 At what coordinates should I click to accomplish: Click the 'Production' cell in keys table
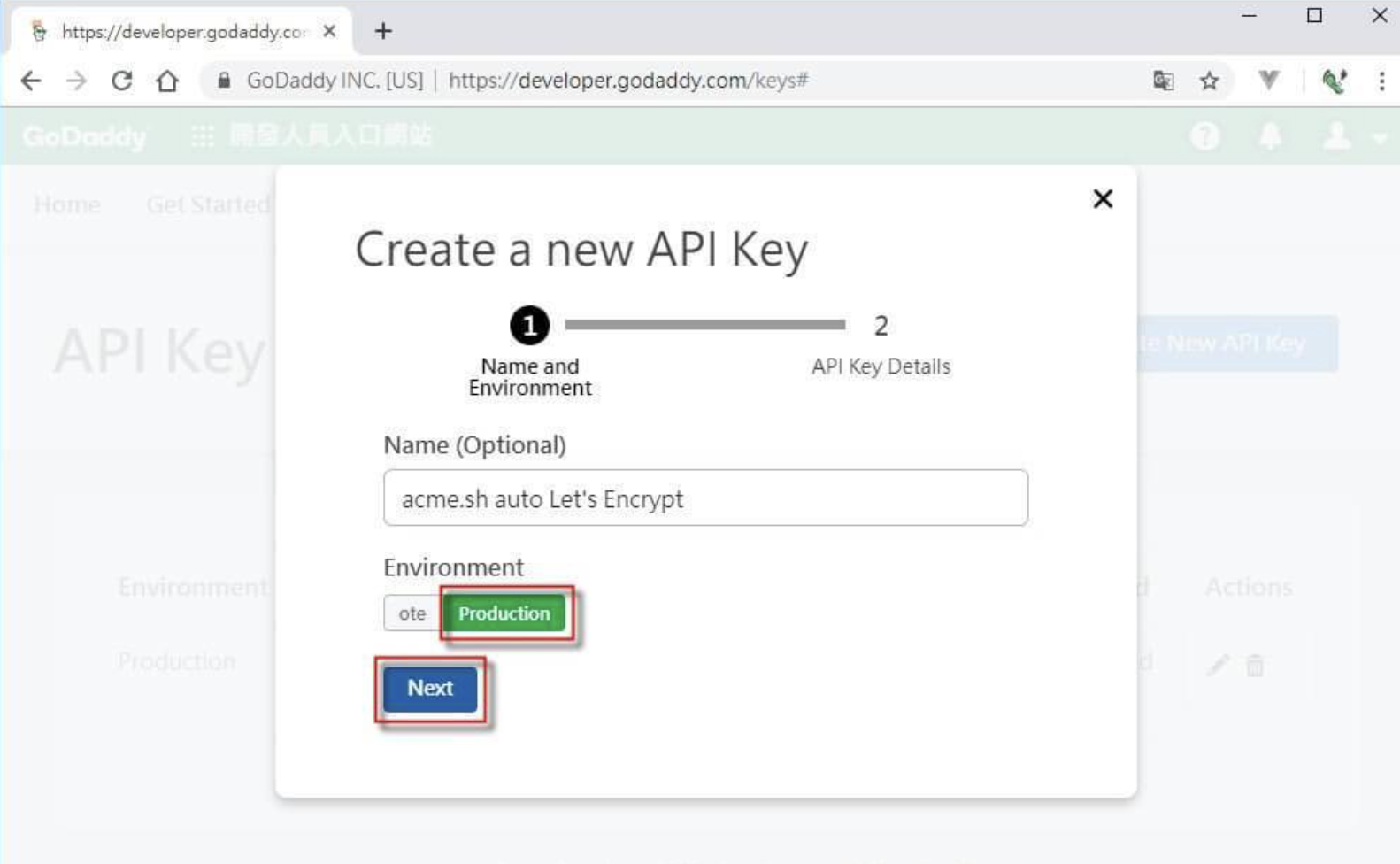tap(177, 661)
